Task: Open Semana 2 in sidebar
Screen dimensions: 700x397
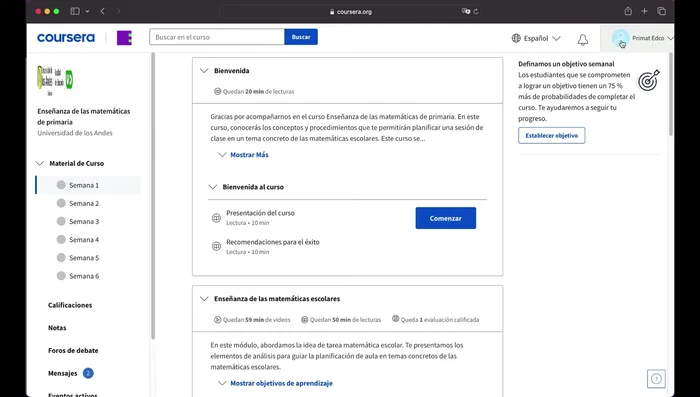Action: click(x=84, y=203)
